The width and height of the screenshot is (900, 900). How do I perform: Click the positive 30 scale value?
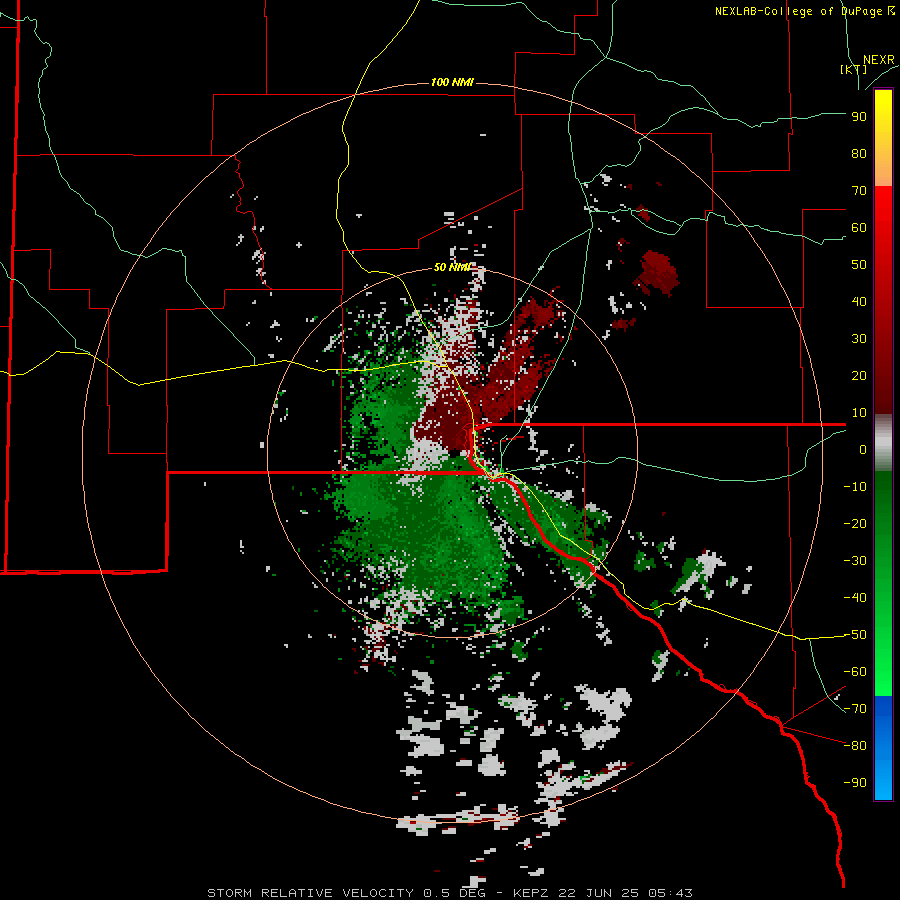(x=859, y=339)
